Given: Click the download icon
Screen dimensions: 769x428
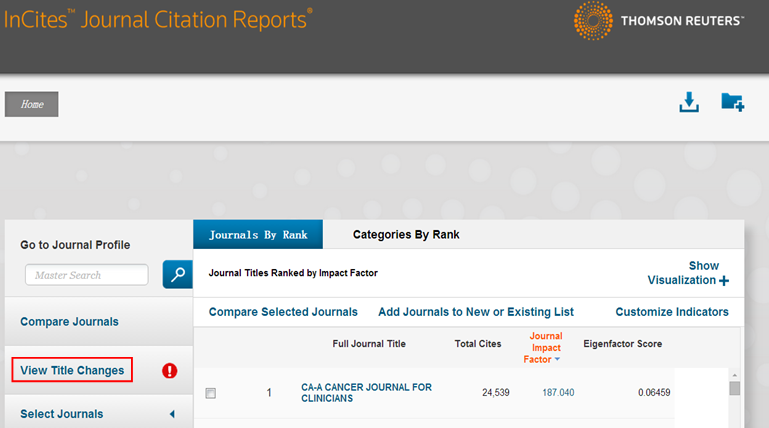Looking at the screenshot, I should coord(689,103).
